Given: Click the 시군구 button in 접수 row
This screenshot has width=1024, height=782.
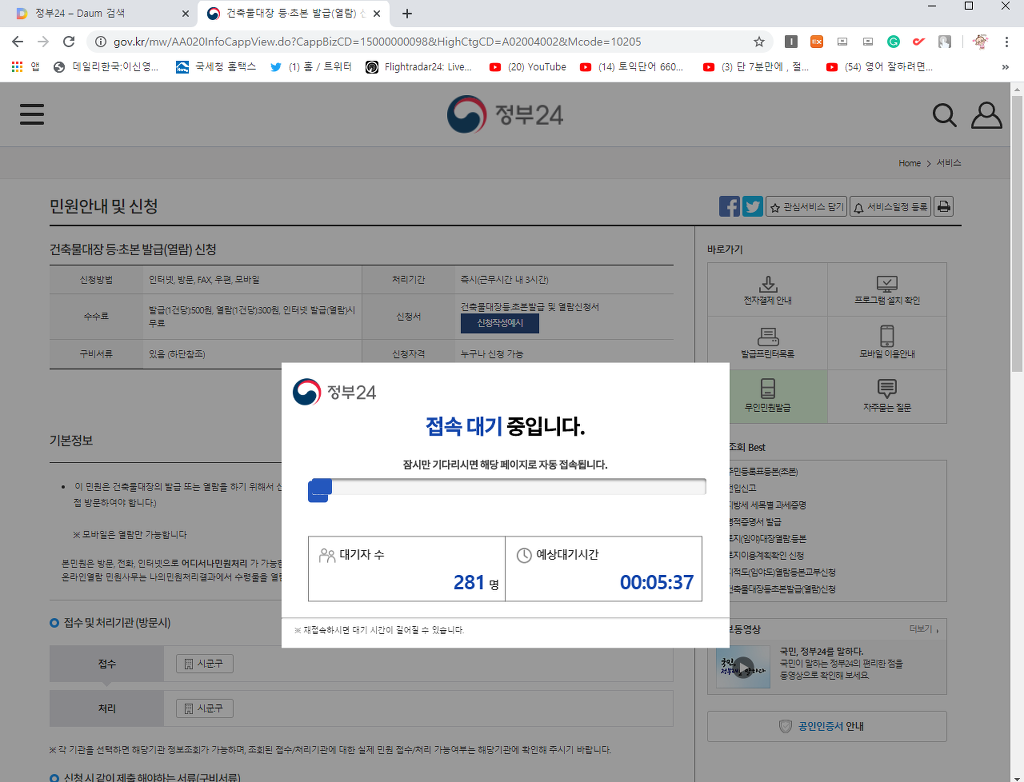Looking at the screenshot, I should [204, 664].
